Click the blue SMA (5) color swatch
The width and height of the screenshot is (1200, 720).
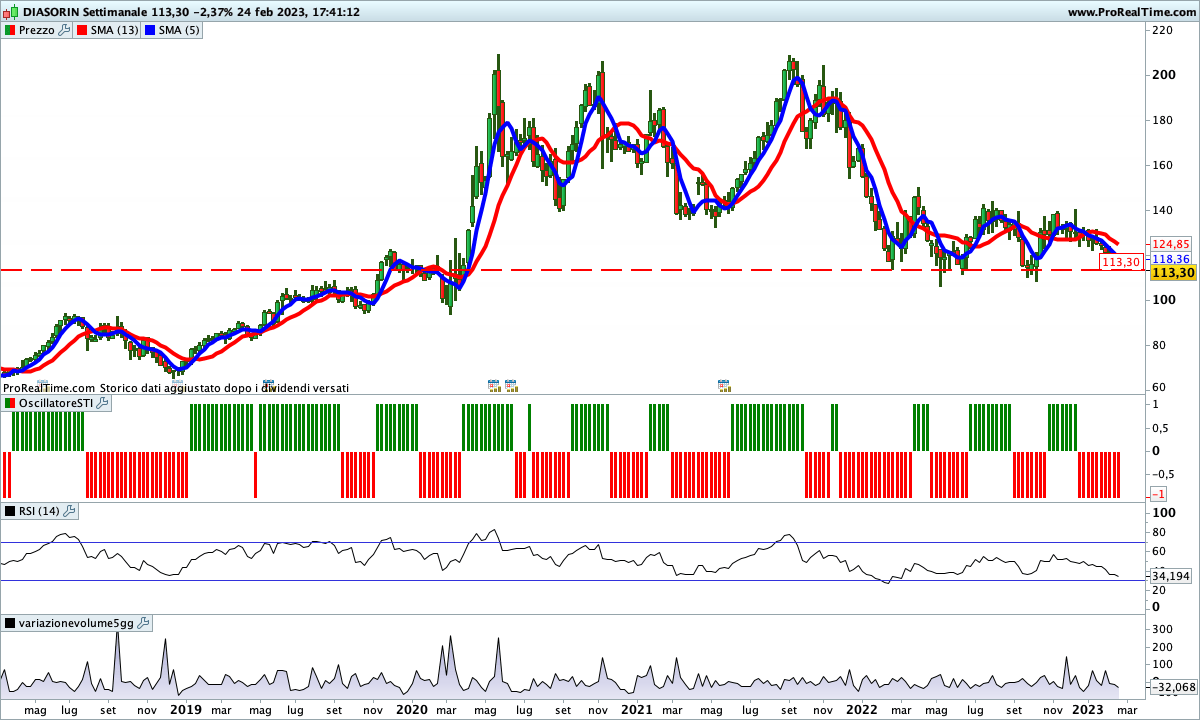[151, 30]
